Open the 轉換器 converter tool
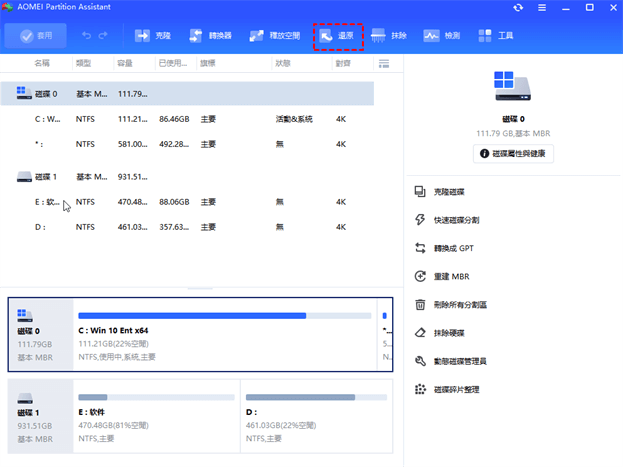 tap(211, 36)
